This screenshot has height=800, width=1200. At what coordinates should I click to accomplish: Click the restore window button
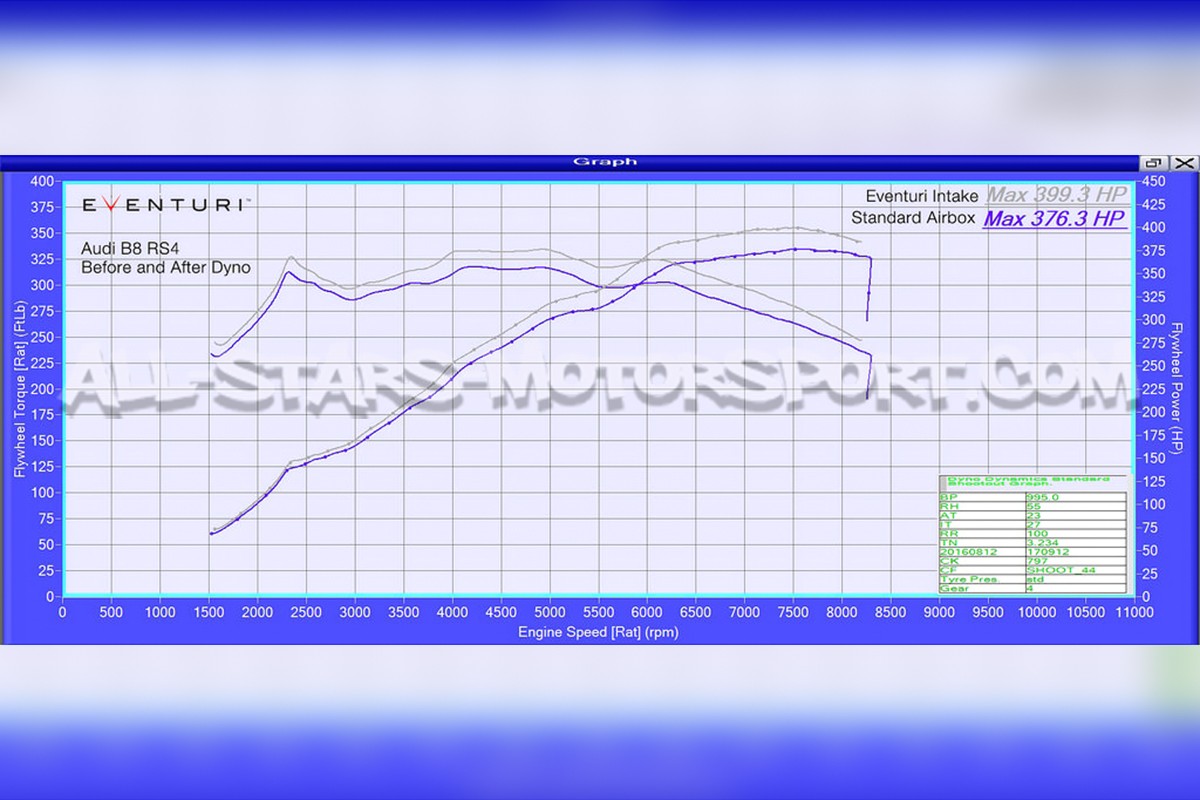(x=1153, y=163)
